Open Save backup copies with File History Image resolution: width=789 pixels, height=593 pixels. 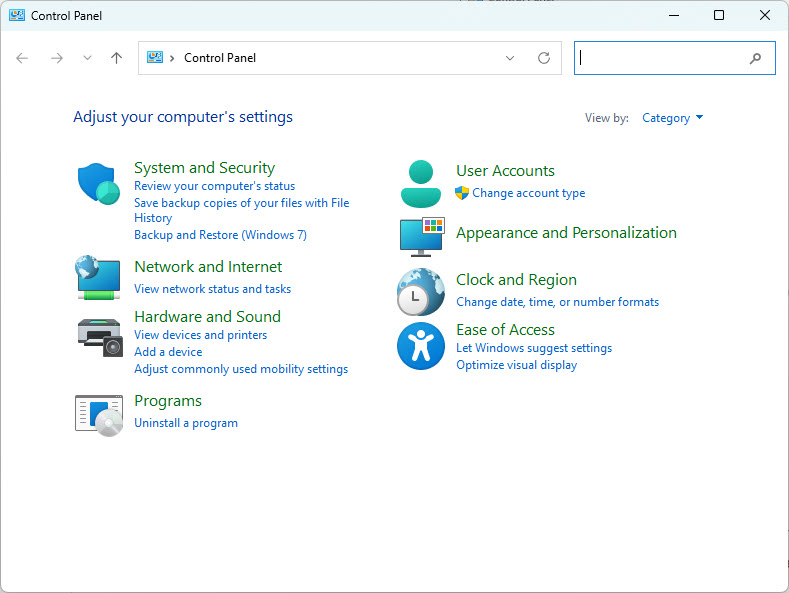(242, 210)
